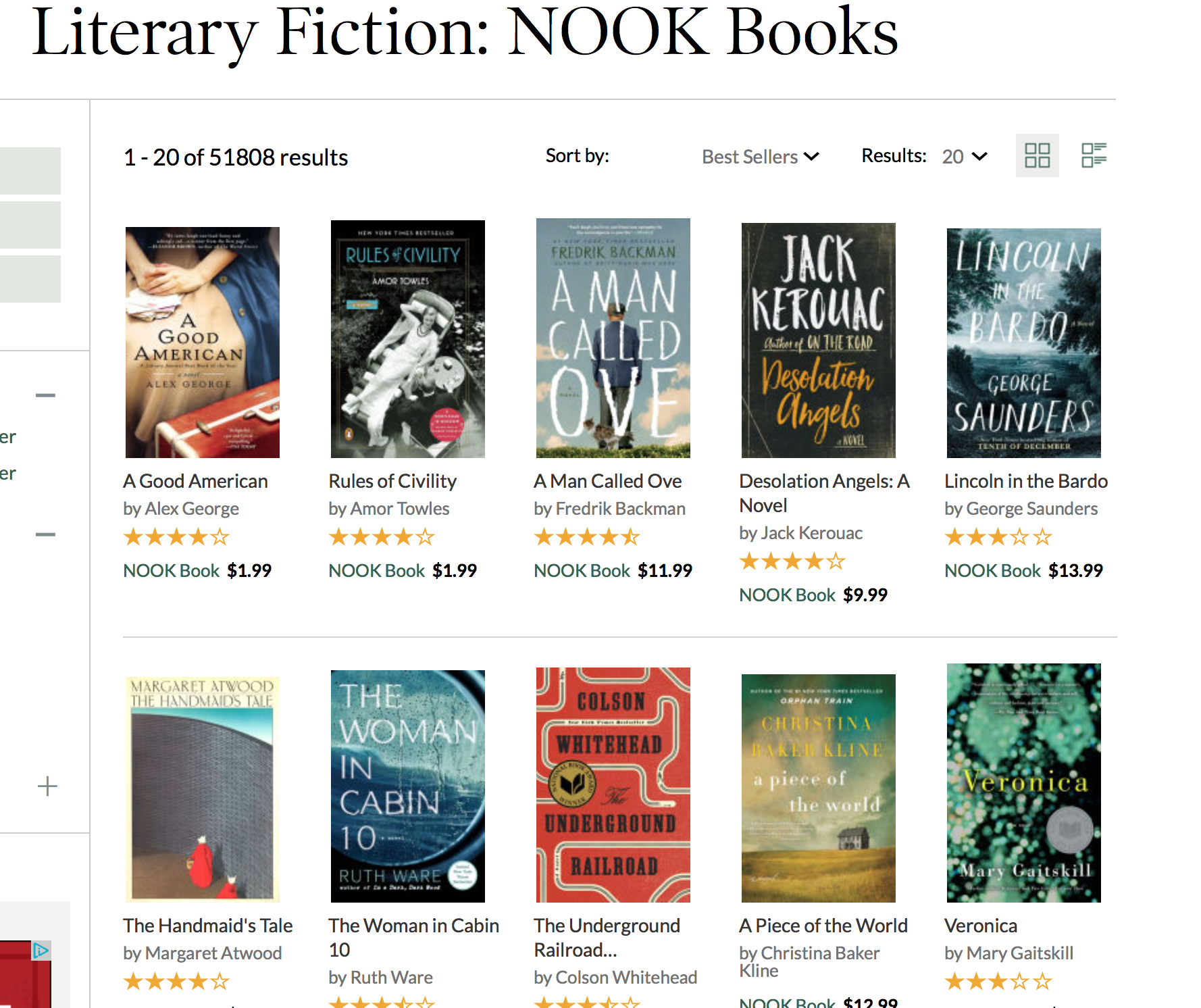Click the AdChoices icon on the ad
Viewport: 1201px width, 1008px height.
click(x=41, y=951)
